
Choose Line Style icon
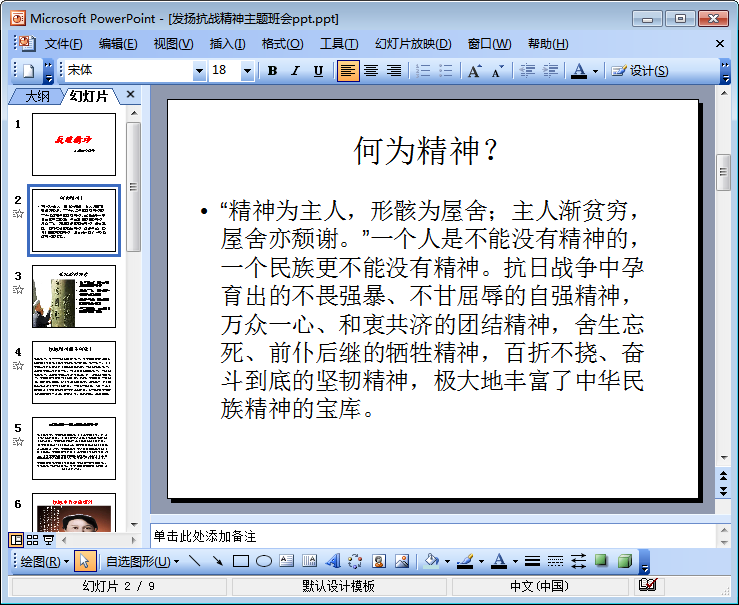(532, 561)
